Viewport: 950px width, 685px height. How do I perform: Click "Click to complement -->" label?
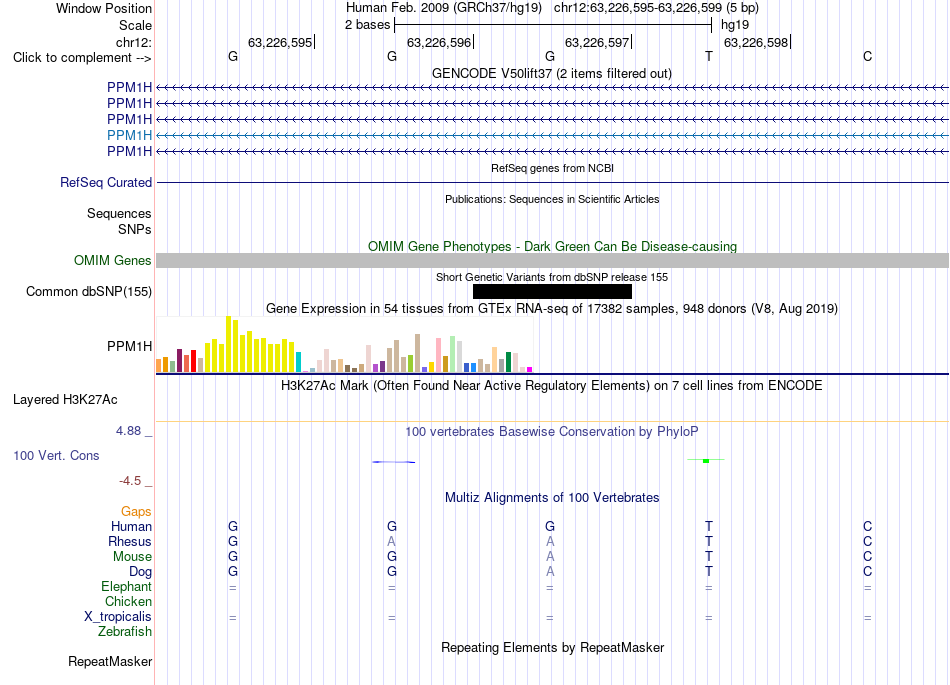82,58
